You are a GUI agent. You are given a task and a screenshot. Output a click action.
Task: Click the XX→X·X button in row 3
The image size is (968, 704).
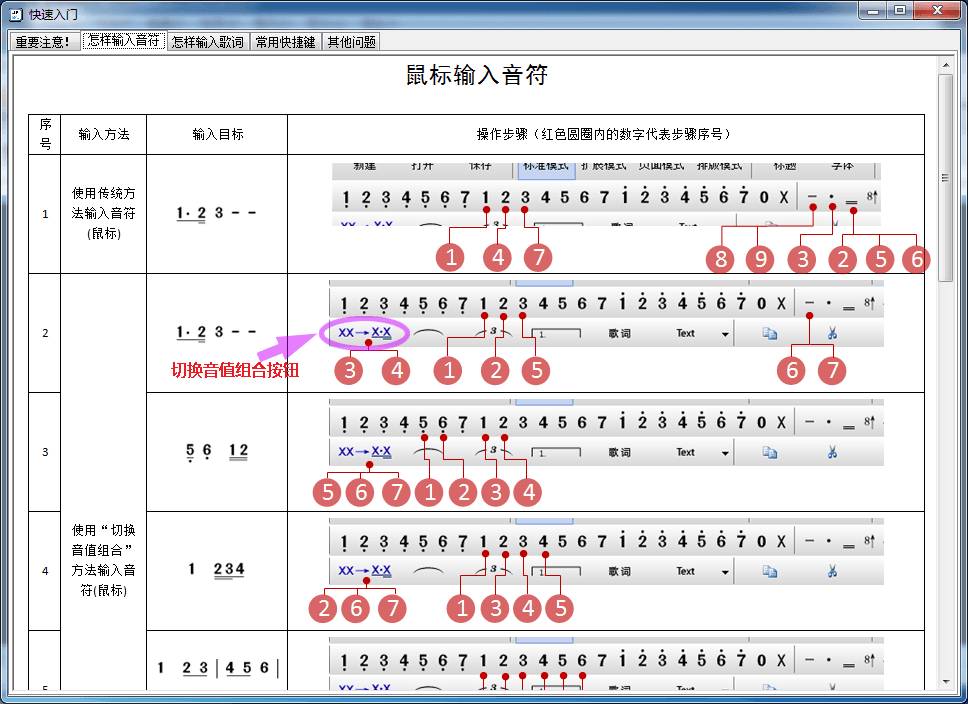(x=365, y=452)
